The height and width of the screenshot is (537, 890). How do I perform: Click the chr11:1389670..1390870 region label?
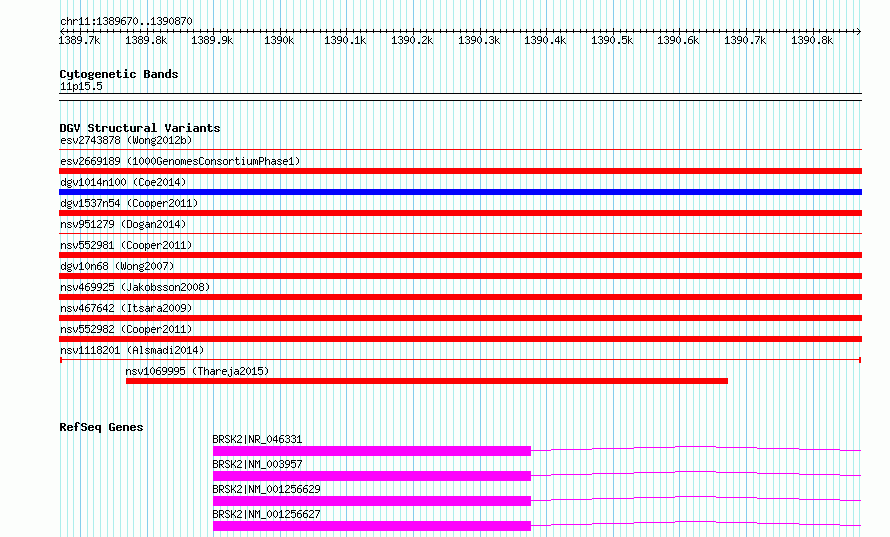tap(126, 21)
